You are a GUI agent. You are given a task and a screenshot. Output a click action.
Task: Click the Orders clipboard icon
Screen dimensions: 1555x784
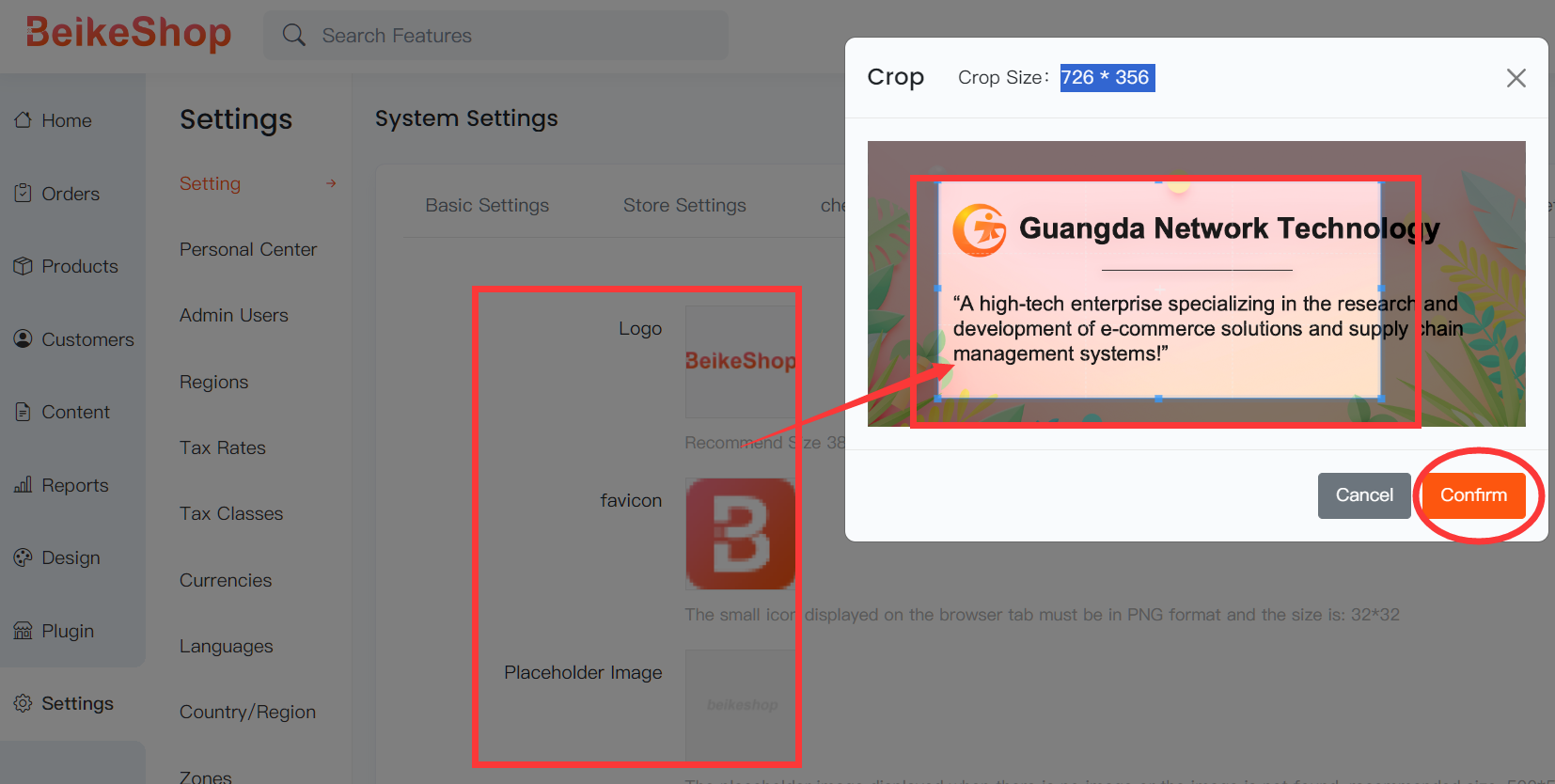coord(23,194)
